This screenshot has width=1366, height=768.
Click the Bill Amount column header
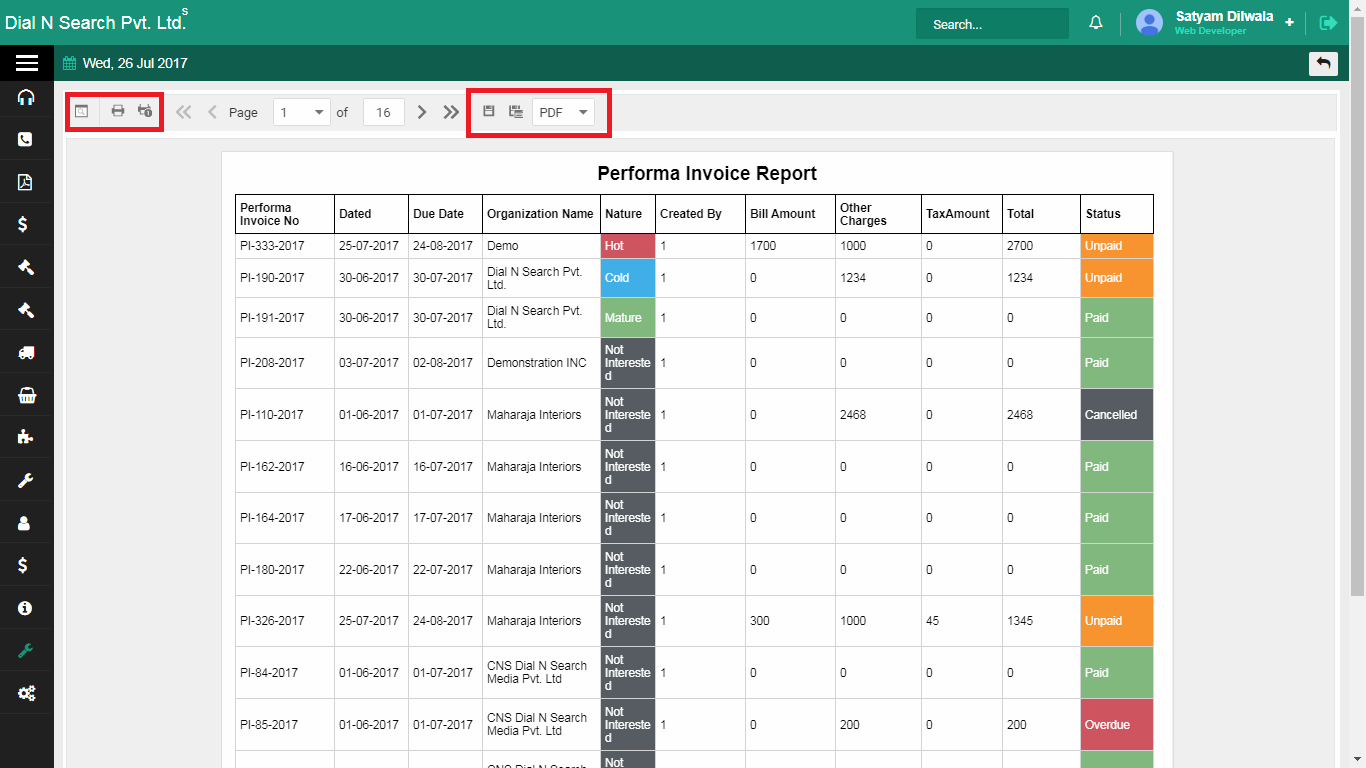790,214
